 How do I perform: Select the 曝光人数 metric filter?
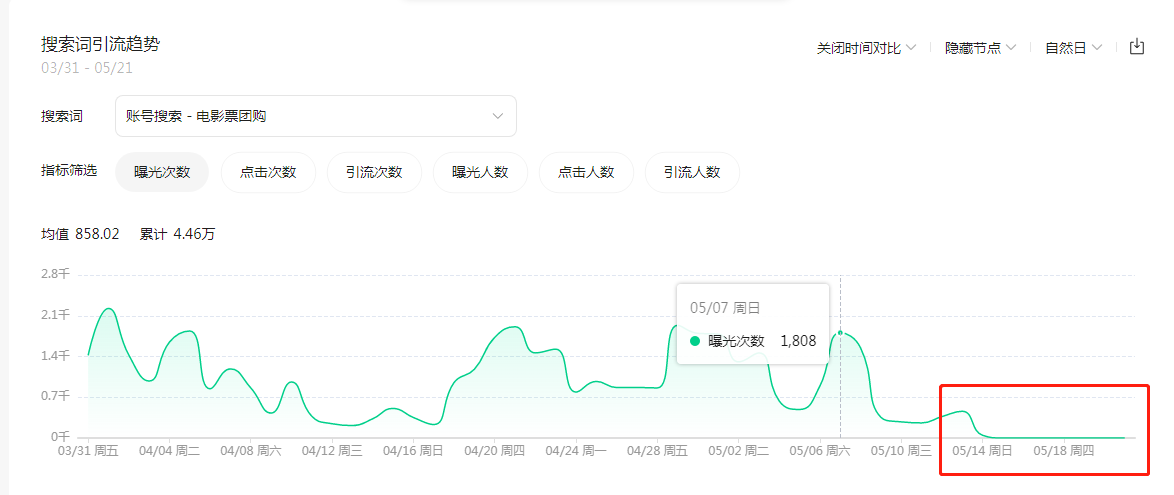point(480,172)
